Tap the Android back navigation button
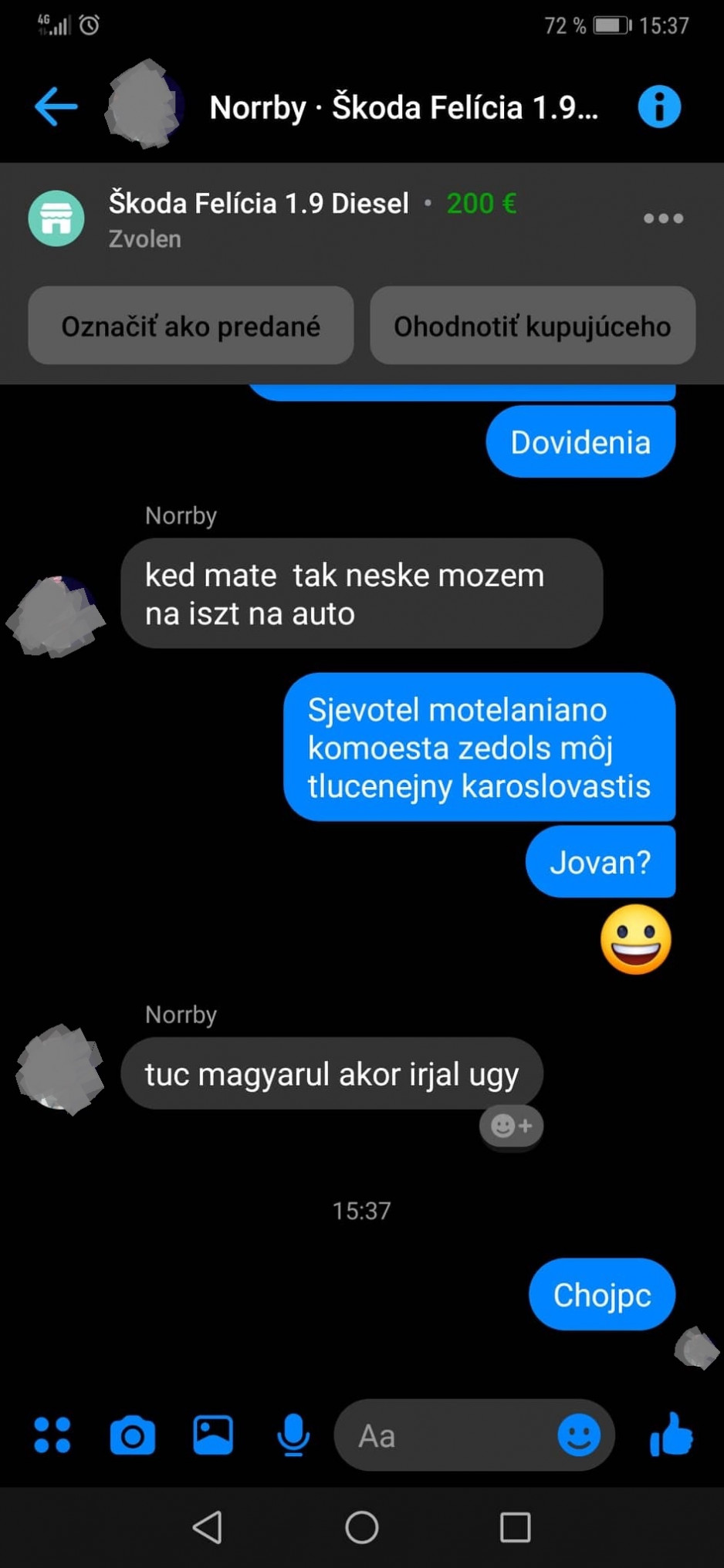724x1568 pixels. tap(208, 1527)
